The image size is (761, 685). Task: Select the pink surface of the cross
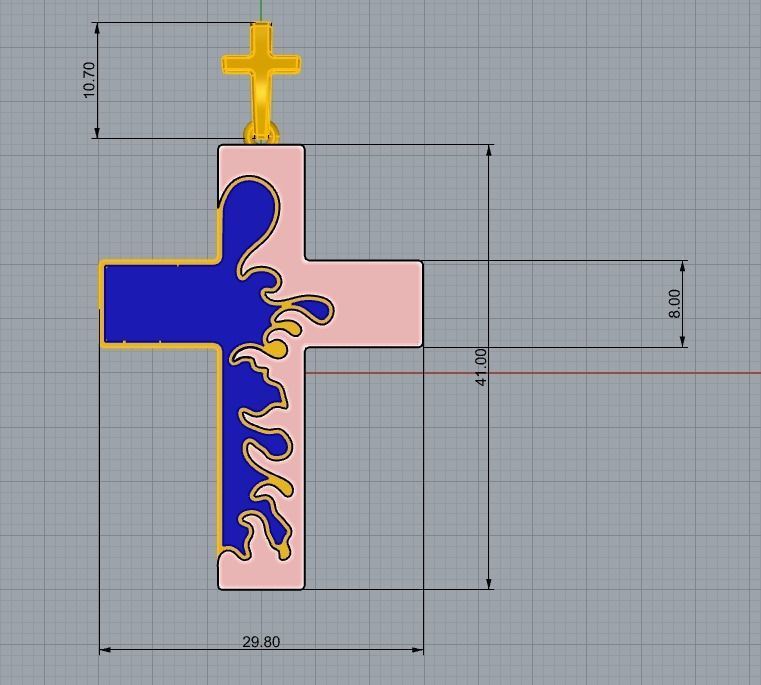(x=364, y=303)
